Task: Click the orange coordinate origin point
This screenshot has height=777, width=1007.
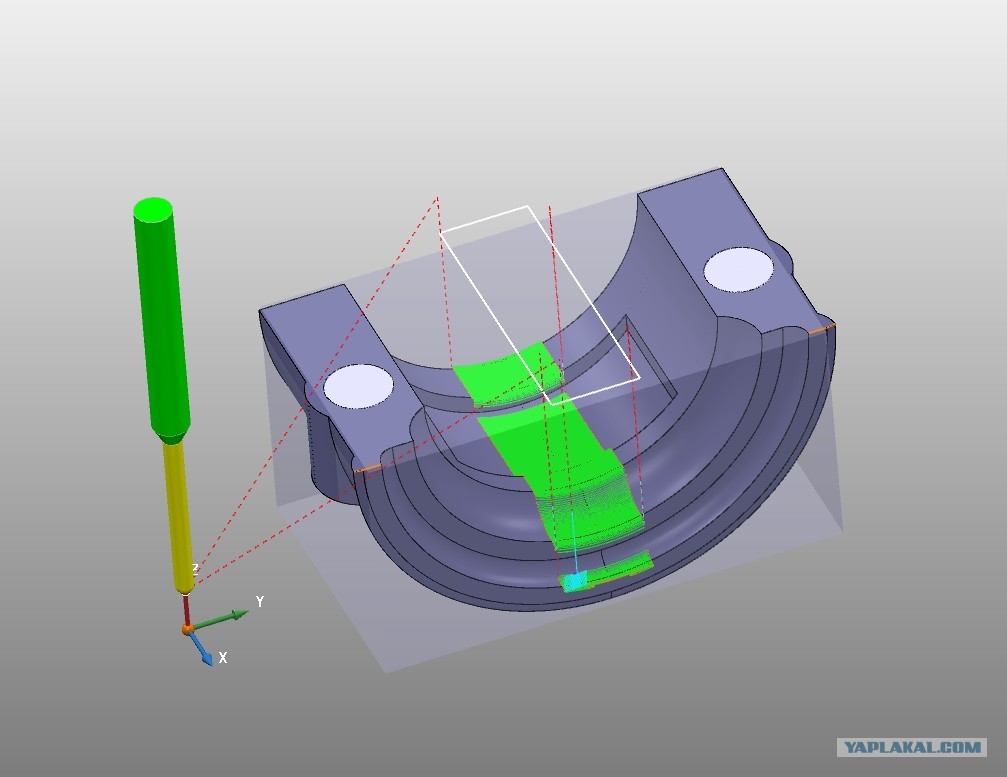Action: tap(187, 630)
